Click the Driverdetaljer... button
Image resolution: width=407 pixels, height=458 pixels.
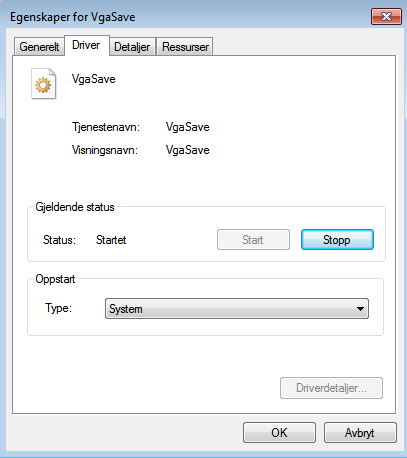[x=331, y=388]
